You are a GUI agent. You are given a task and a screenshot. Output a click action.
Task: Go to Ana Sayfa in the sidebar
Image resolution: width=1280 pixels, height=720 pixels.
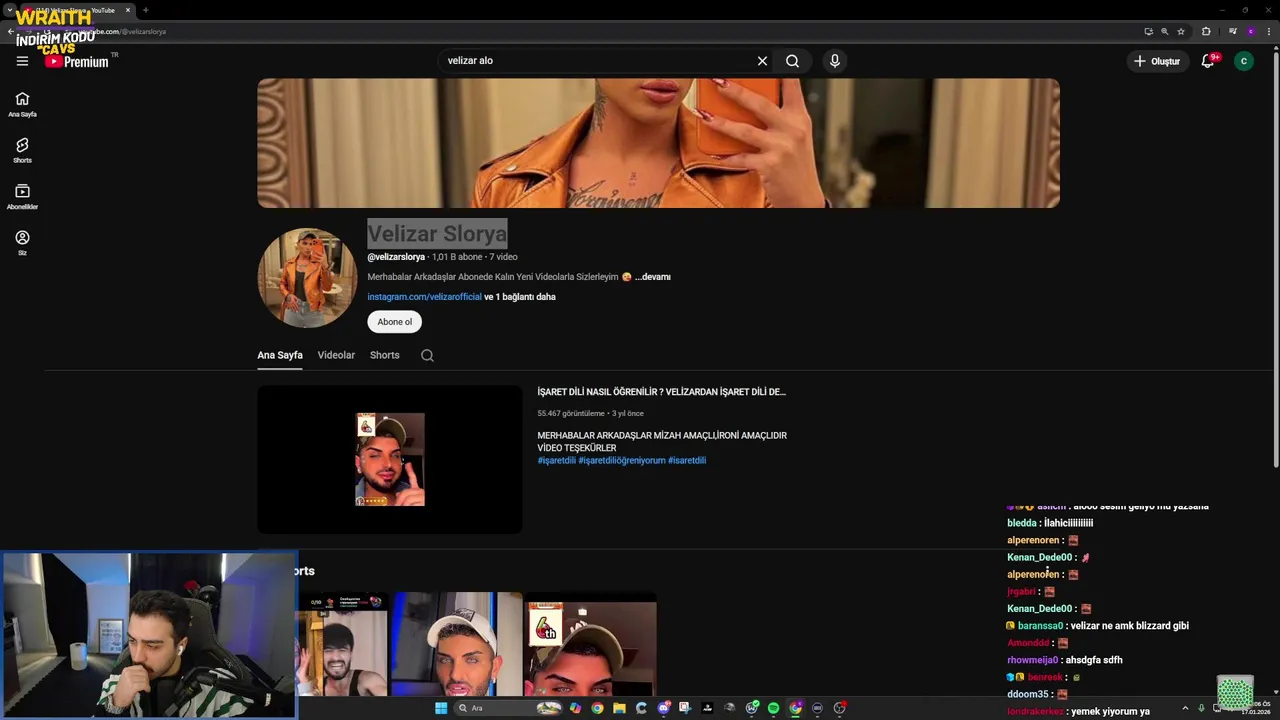tap(22, 104)
